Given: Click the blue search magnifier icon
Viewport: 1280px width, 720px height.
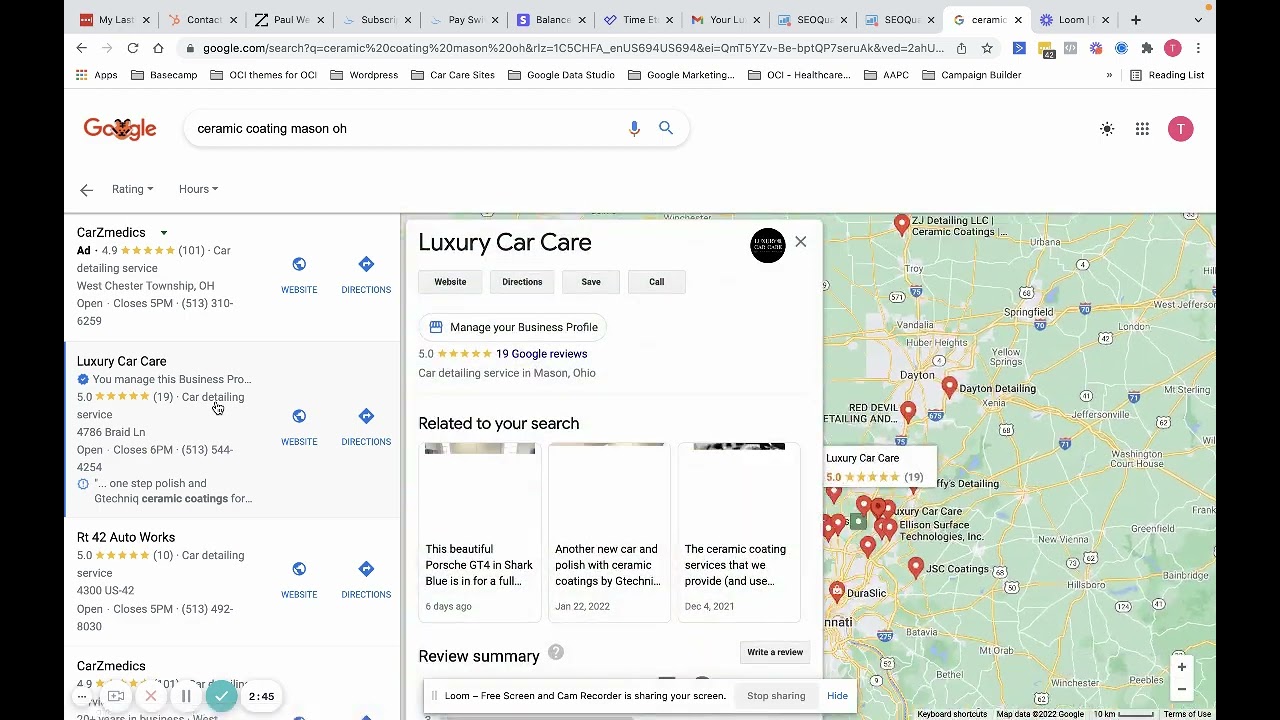Looking at the screenshot, I should [666, 128].
